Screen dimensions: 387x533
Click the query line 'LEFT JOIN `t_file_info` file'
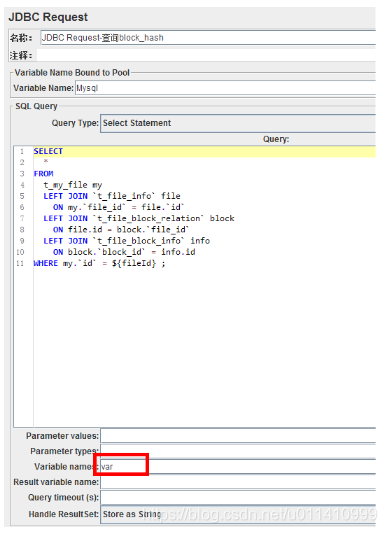pyautogui.click(x=112, y=196)
